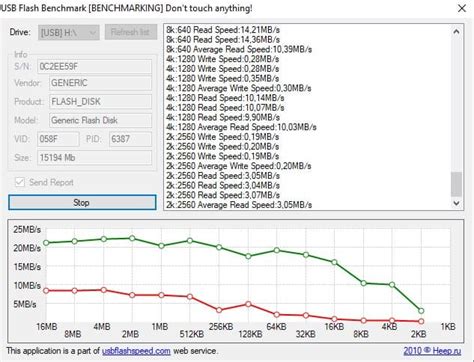
Task: Click the Model field Generic Flash Disk
Action: [100, 120]
